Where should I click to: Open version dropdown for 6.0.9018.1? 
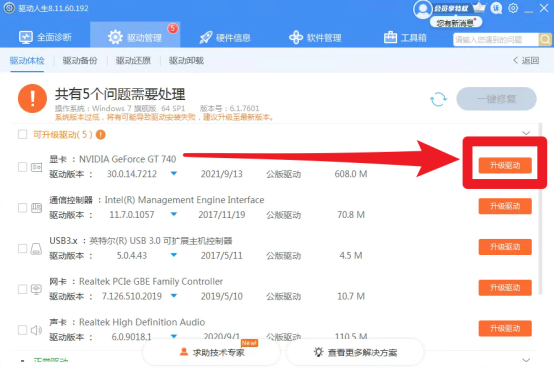pyautogui.click(x=174, y=336)
